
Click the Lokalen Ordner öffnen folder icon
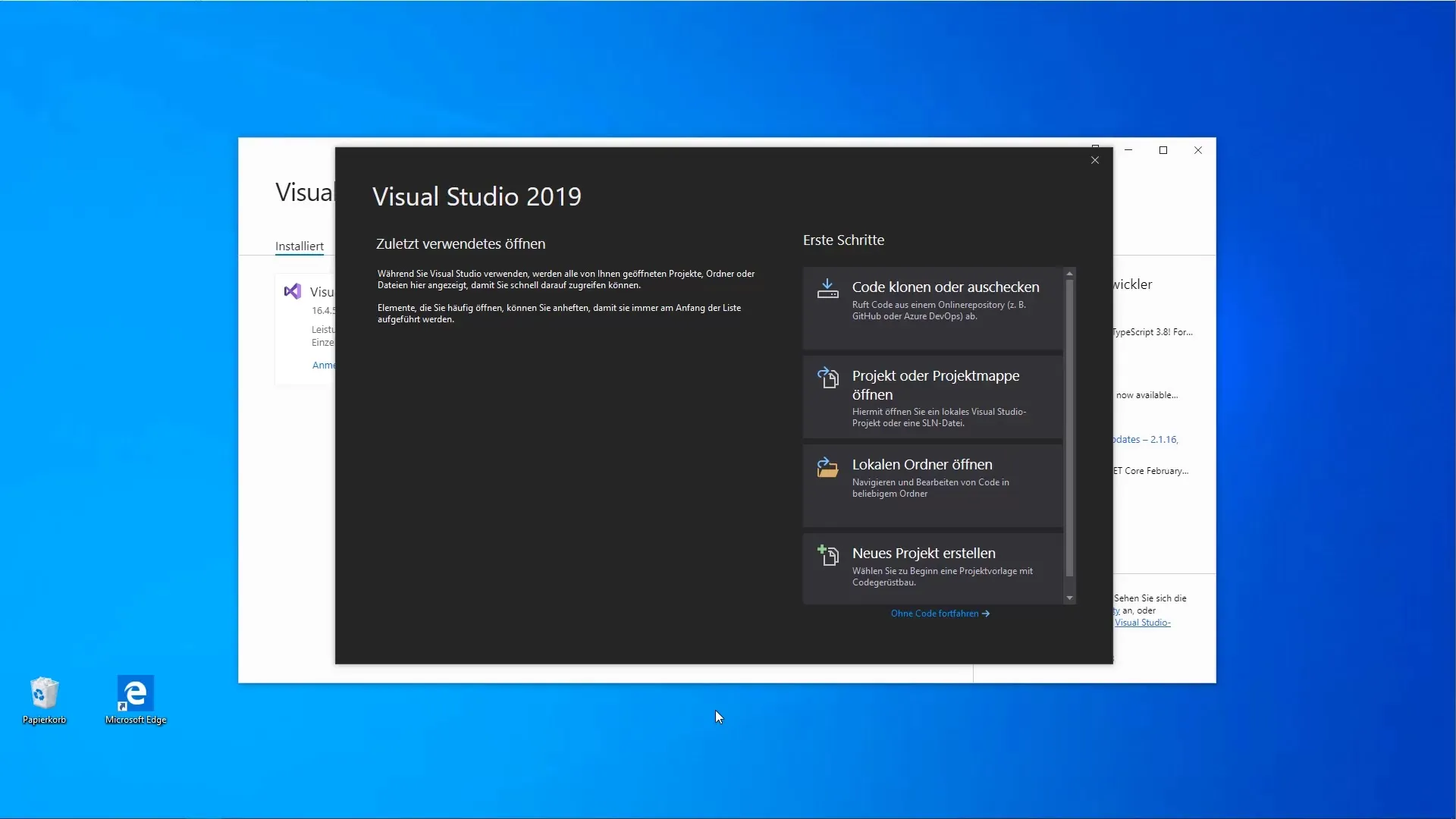pyautogui.click(x=827, y=467)
